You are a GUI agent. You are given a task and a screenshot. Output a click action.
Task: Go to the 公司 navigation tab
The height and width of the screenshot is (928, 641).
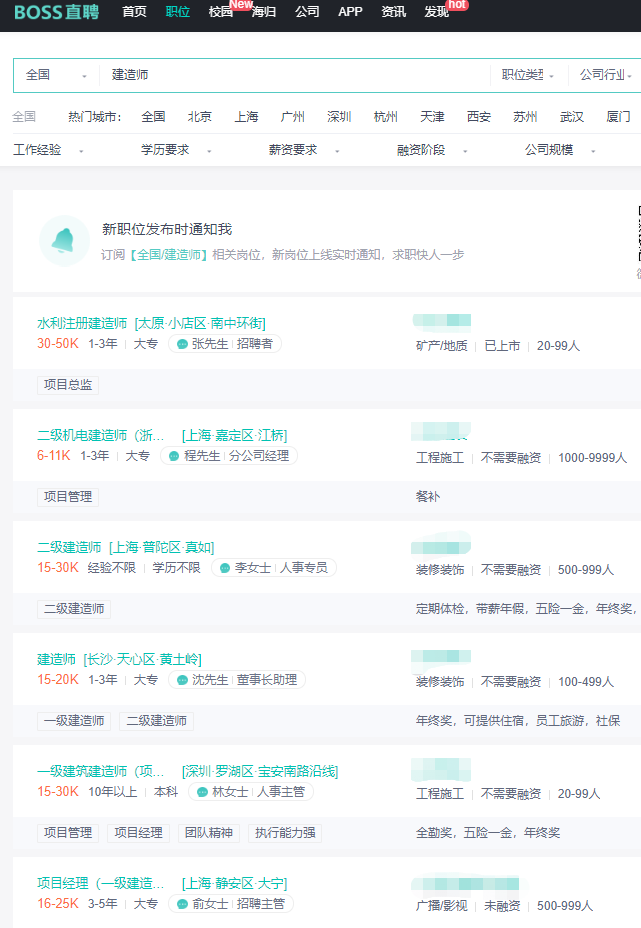(x=307, y=12)
